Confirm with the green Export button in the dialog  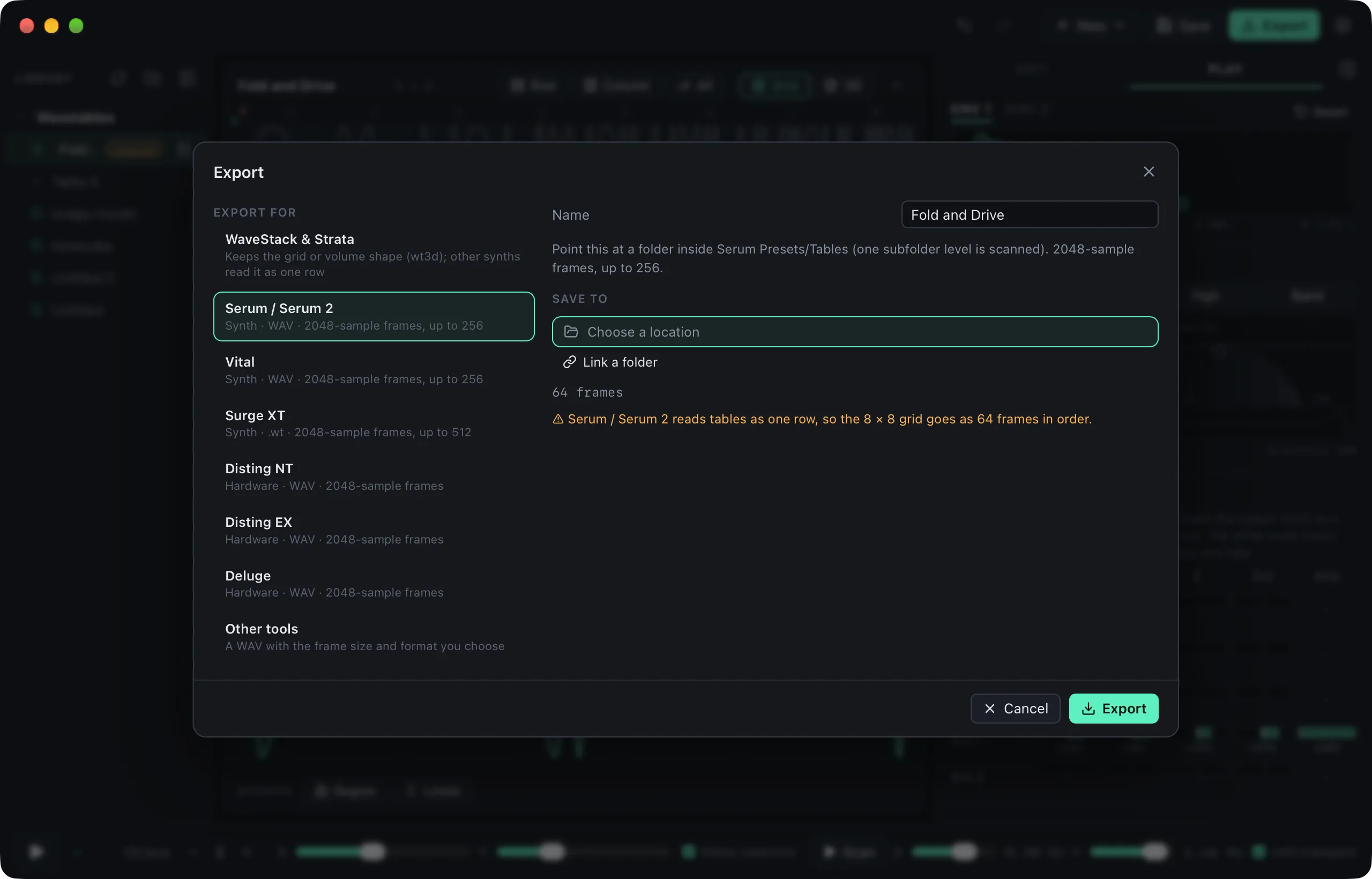(1113, 709)
